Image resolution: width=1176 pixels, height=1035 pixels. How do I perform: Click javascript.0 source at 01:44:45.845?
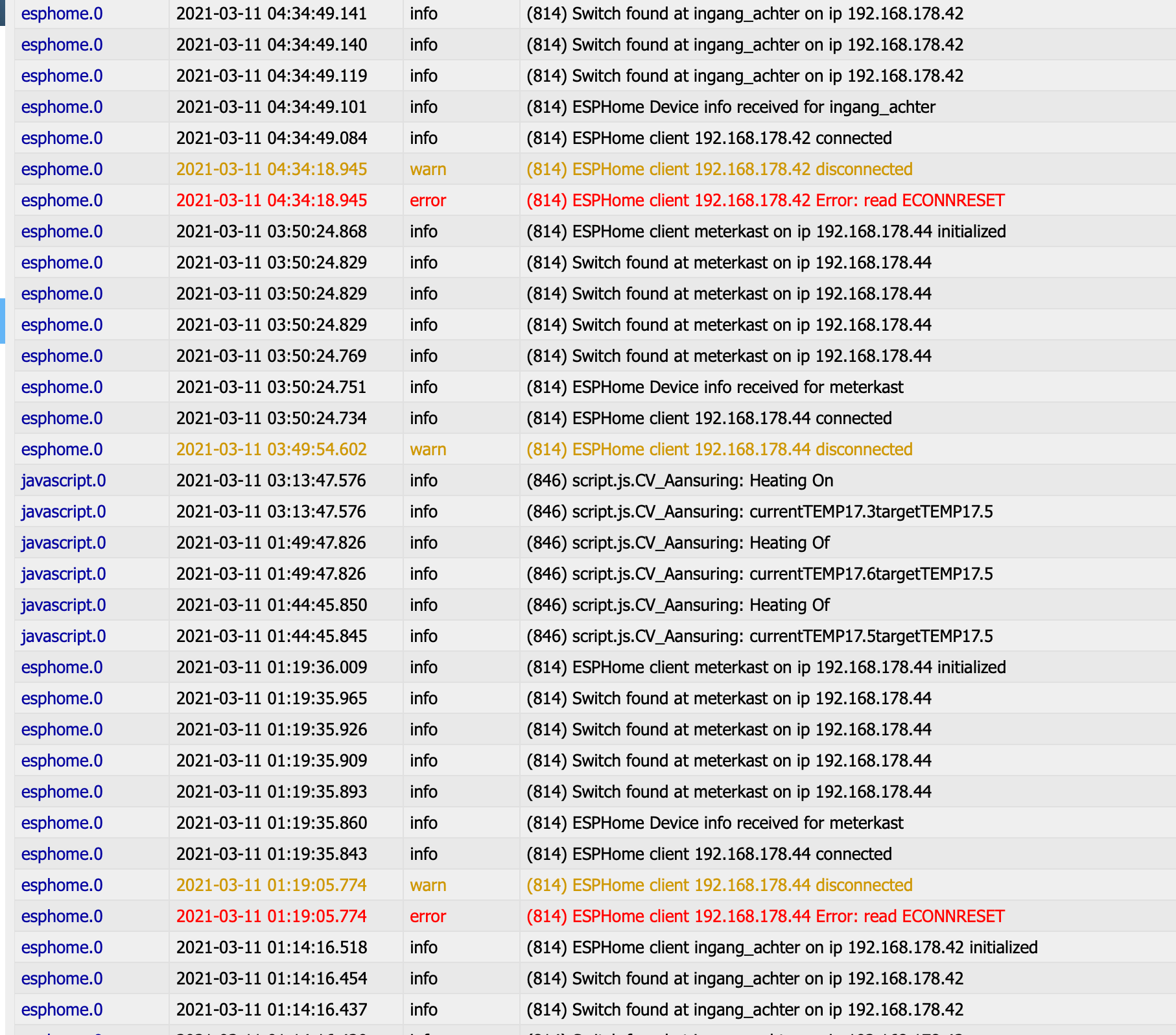(64, 636)
